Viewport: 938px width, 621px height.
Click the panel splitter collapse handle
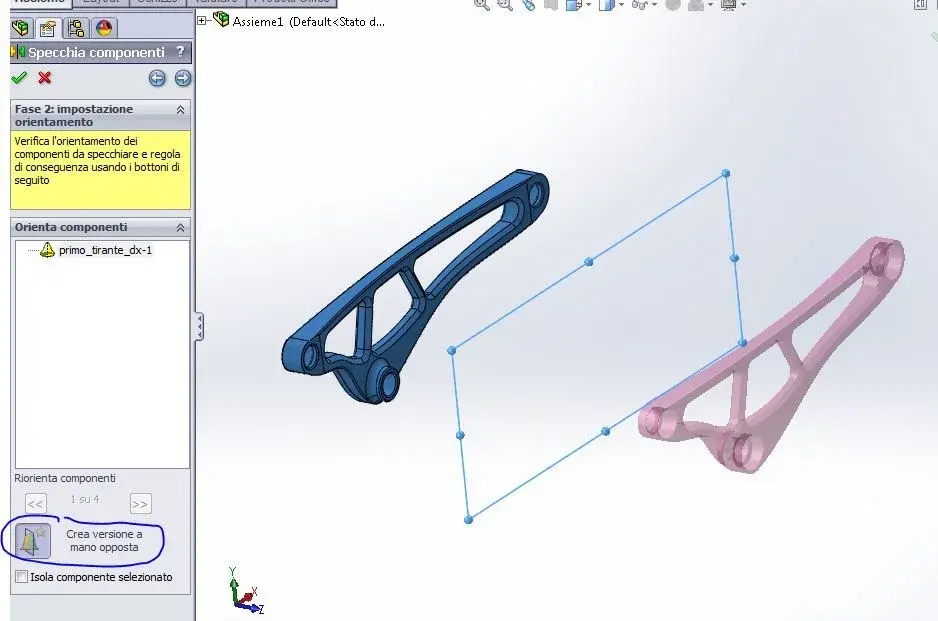199,327
